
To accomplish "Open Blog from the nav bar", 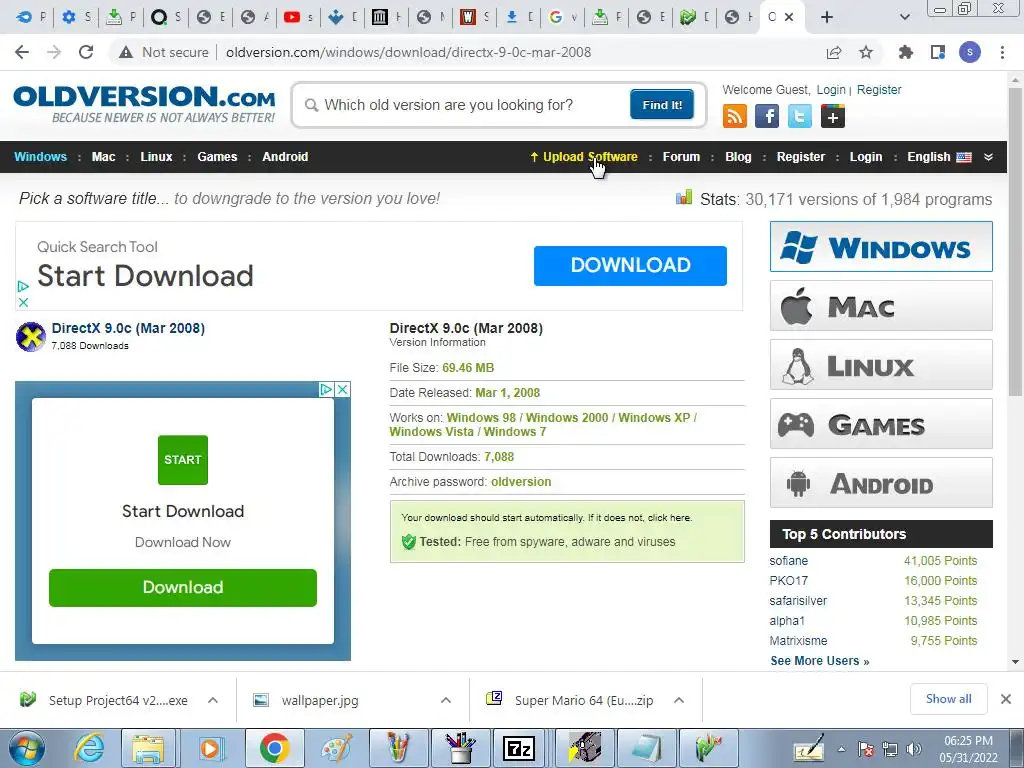I will pos(738,157).
